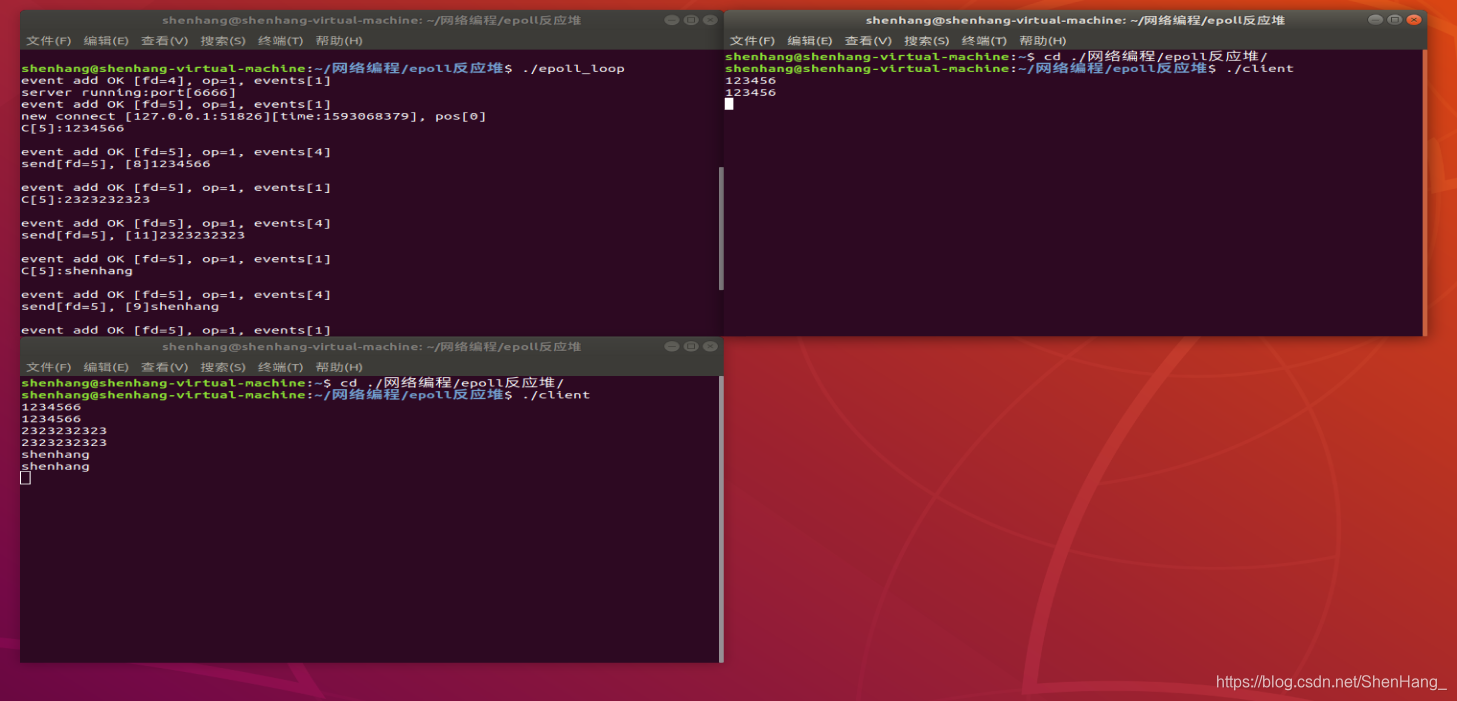Maximize the 123456 client terminal window
1457x701 pixels.
coord(1395,20)
